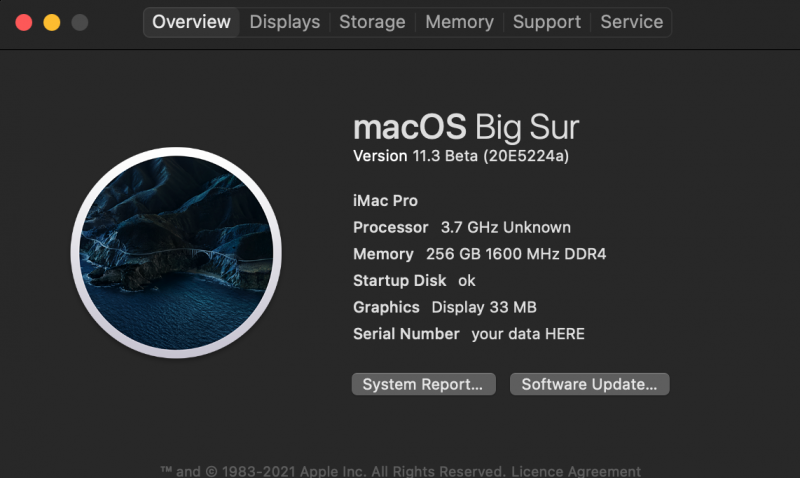Go to the Memory tab
This screenshot has height=478, width=800.
[x=459, y=22]
